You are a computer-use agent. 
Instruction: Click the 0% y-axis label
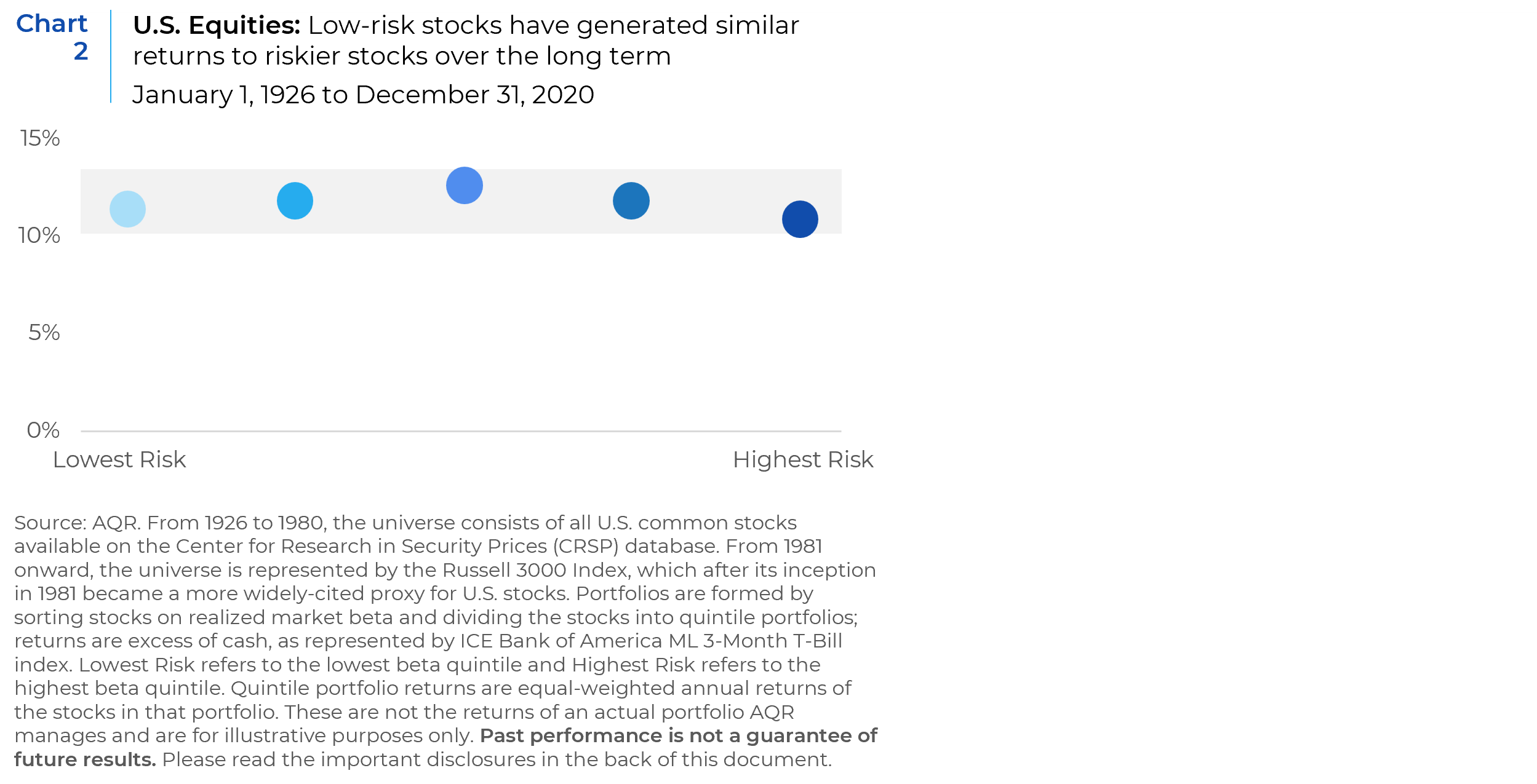coord(43,430)
